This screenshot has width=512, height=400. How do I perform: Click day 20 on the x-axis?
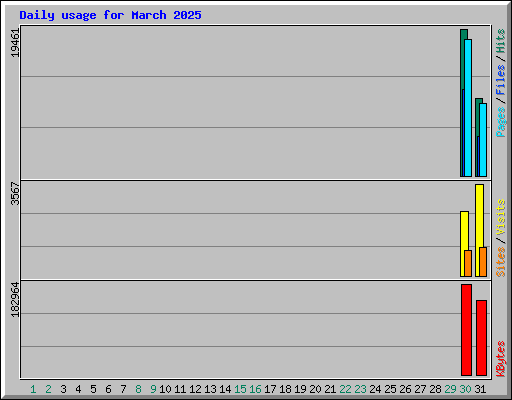click(315, 389)
